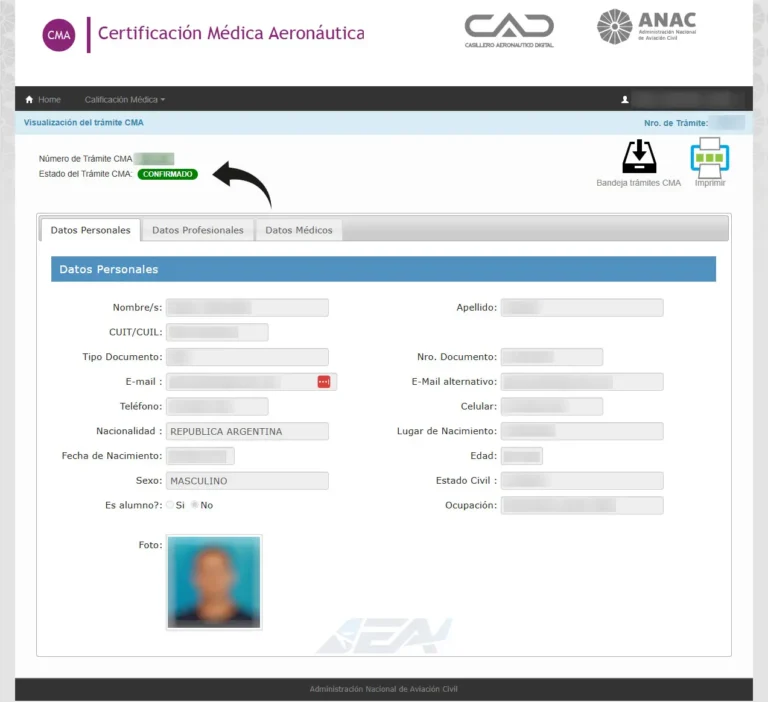Select No for Es alumno

194,505
